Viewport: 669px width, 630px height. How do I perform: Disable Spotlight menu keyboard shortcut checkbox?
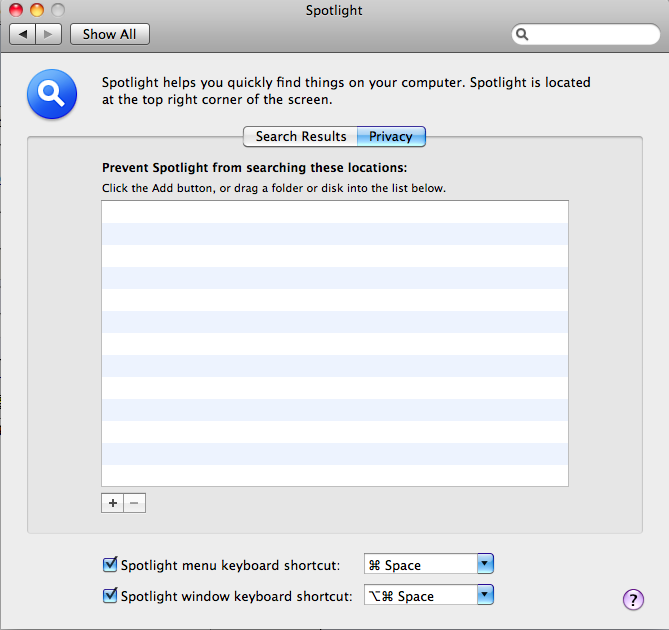(x=110, y=565)
